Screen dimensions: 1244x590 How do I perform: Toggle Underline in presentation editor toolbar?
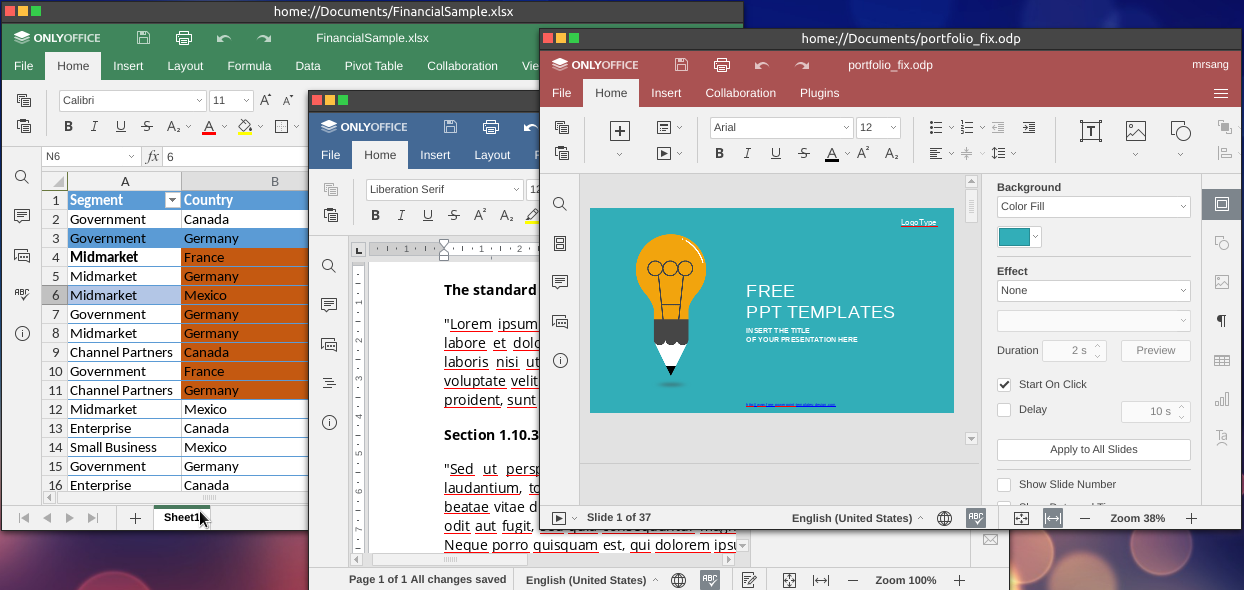[775, 153]
